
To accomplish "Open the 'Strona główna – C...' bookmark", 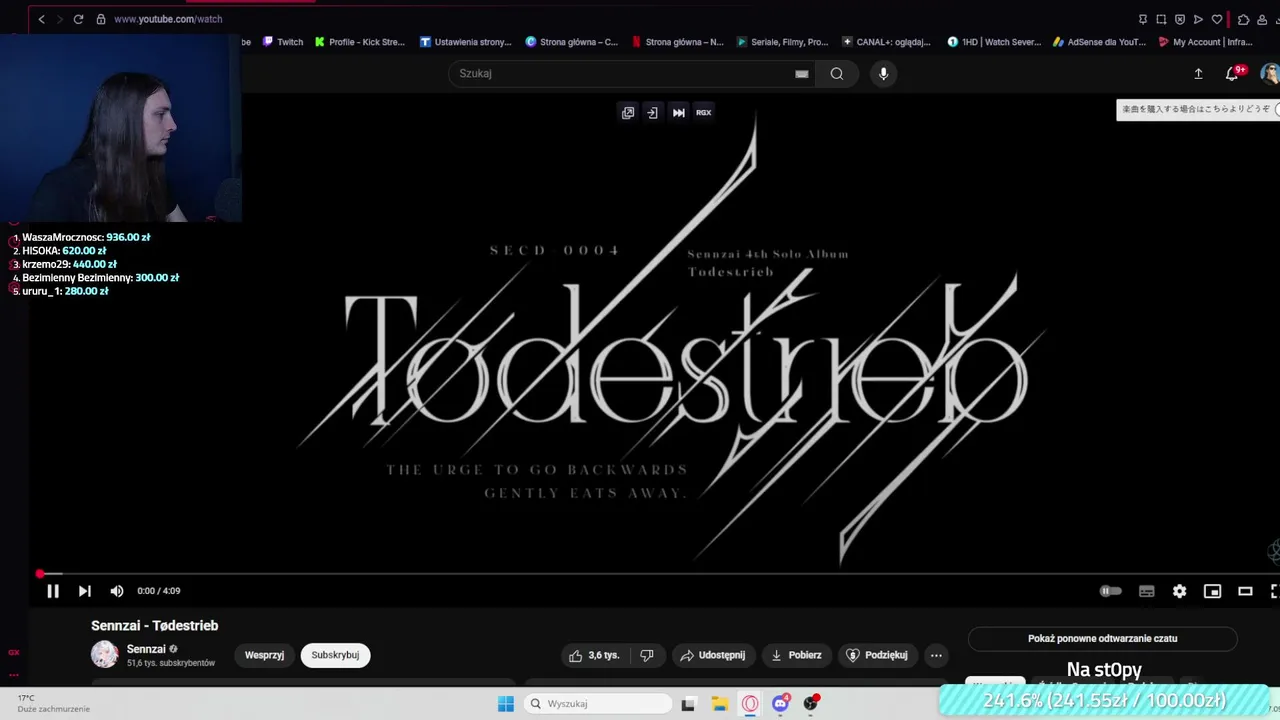I will [x=572, y=42].
